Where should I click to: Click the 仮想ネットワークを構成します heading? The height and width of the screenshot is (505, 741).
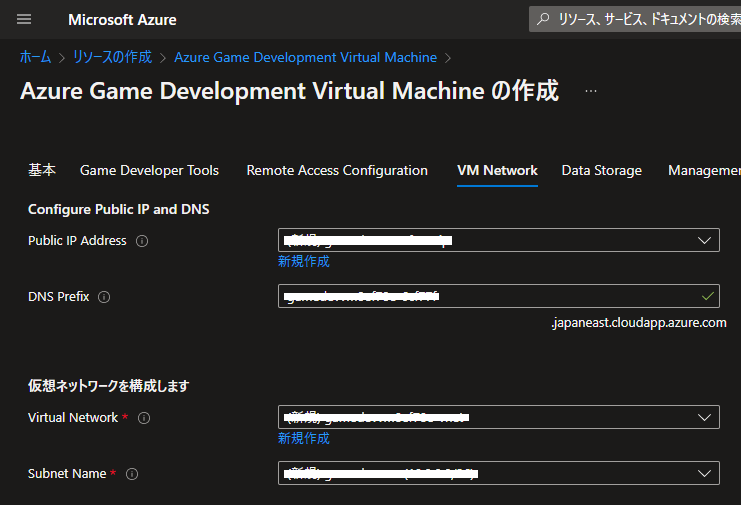click(x=108, y=386)
